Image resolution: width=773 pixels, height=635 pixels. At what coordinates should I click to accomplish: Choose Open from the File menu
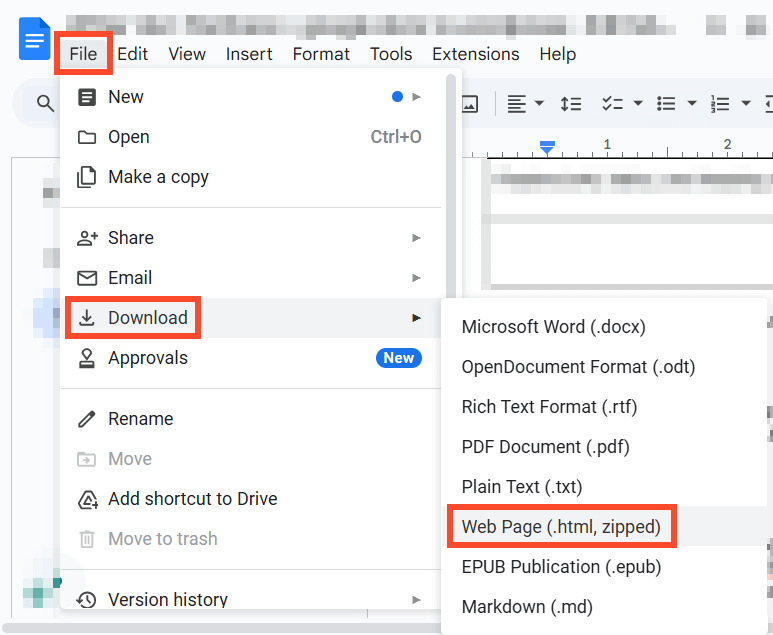tap(251, 137)
